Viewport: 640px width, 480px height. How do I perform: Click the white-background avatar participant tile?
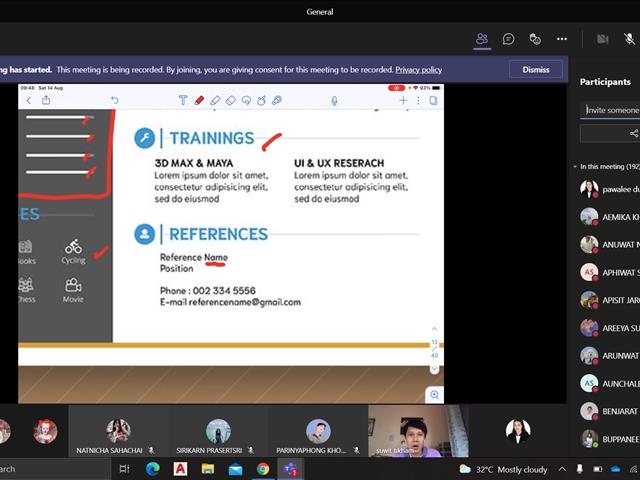pyautogui.click(x=518, y=431)
